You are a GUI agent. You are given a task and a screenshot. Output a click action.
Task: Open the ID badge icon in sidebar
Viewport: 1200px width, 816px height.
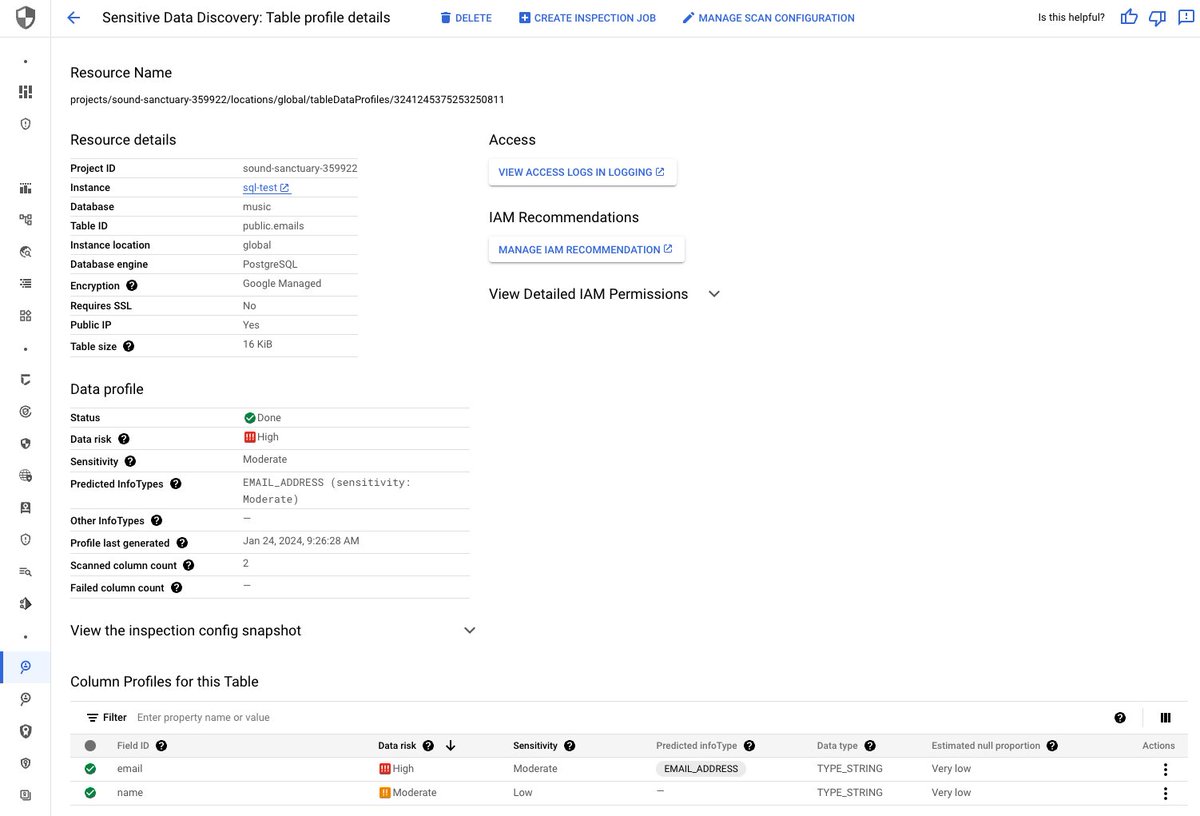(26, 508)
